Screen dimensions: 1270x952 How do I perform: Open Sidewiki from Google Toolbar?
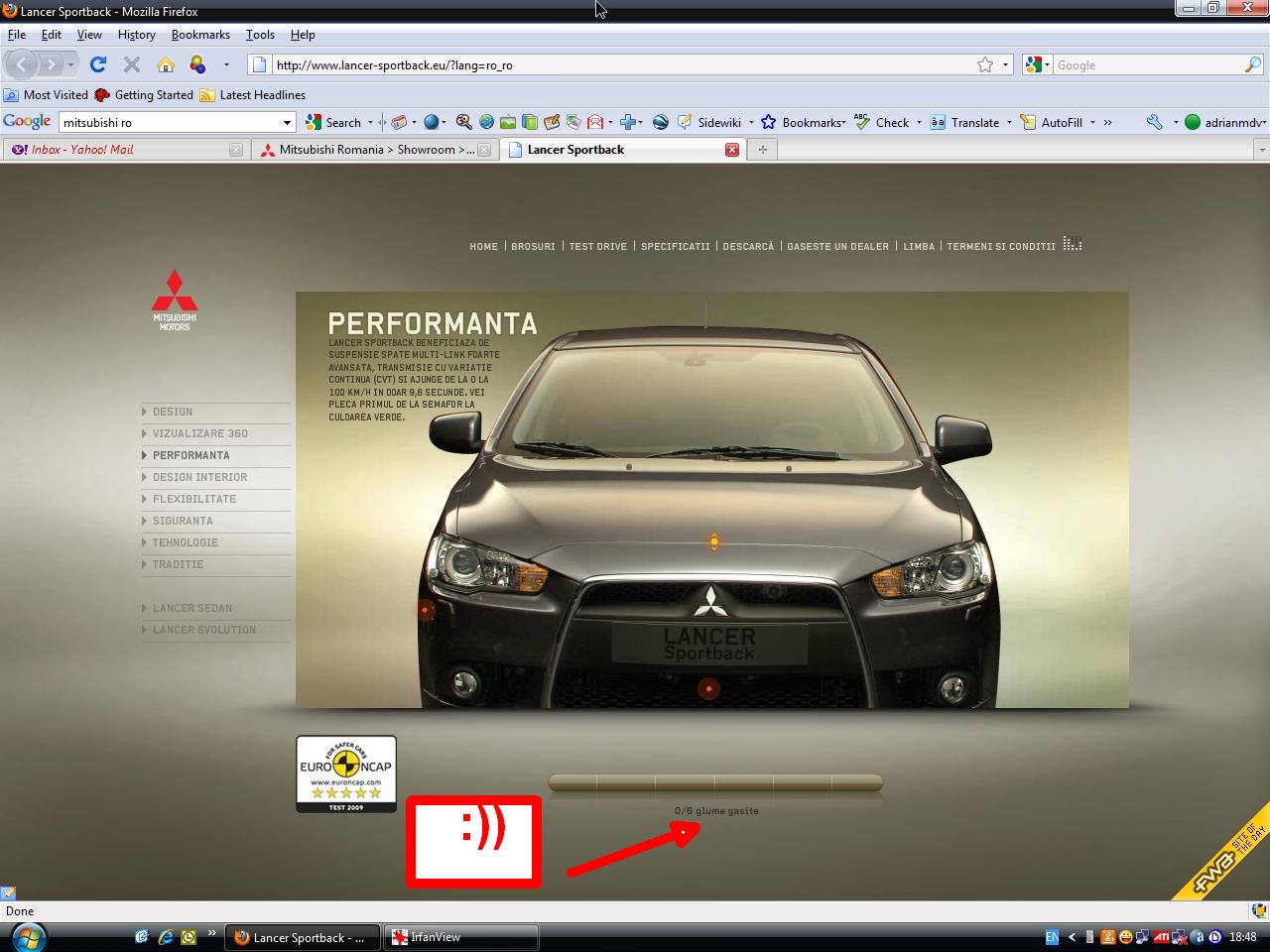click(x=709, y=123)
